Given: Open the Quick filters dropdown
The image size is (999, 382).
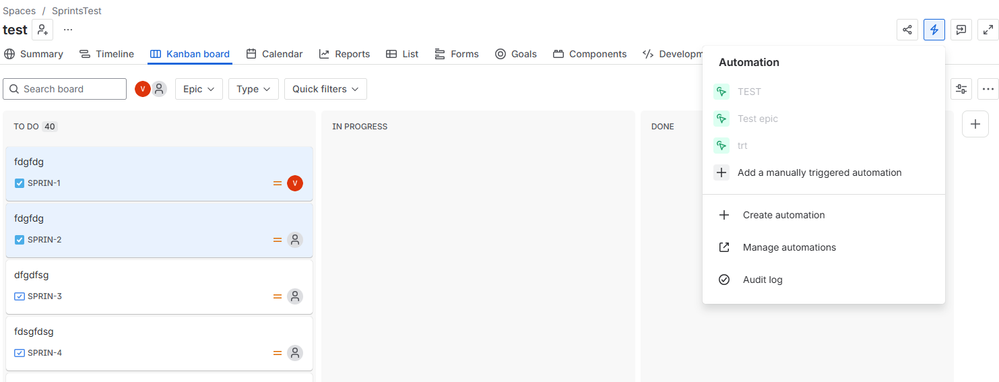Looking at the screenshot, I should 326,89.
